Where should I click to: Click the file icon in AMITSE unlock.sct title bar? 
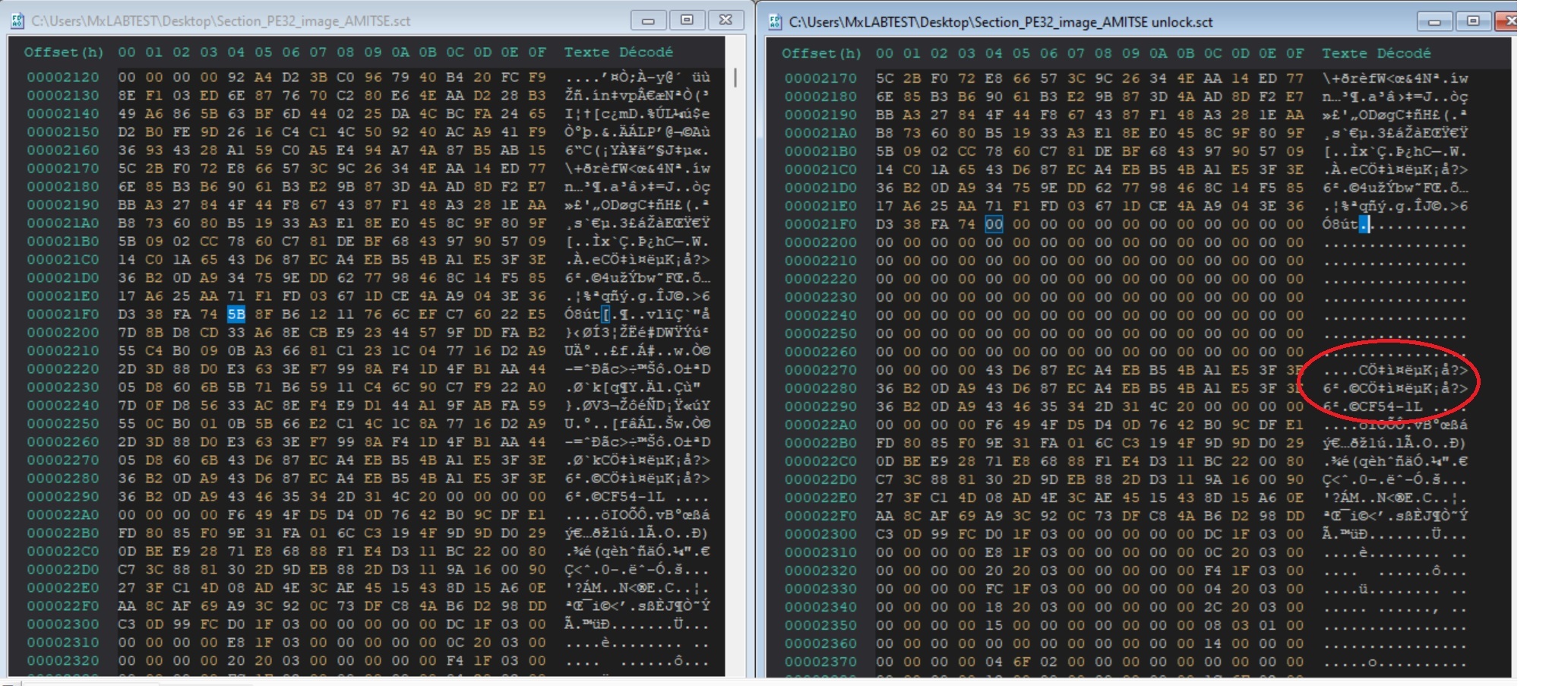click(x=775, y=21)
